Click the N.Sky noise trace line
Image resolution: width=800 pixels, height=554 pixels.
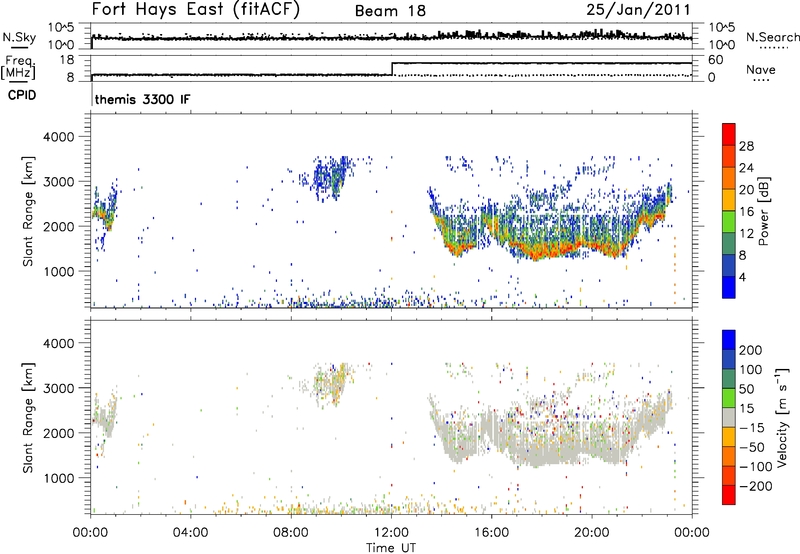tap(391, 37)
